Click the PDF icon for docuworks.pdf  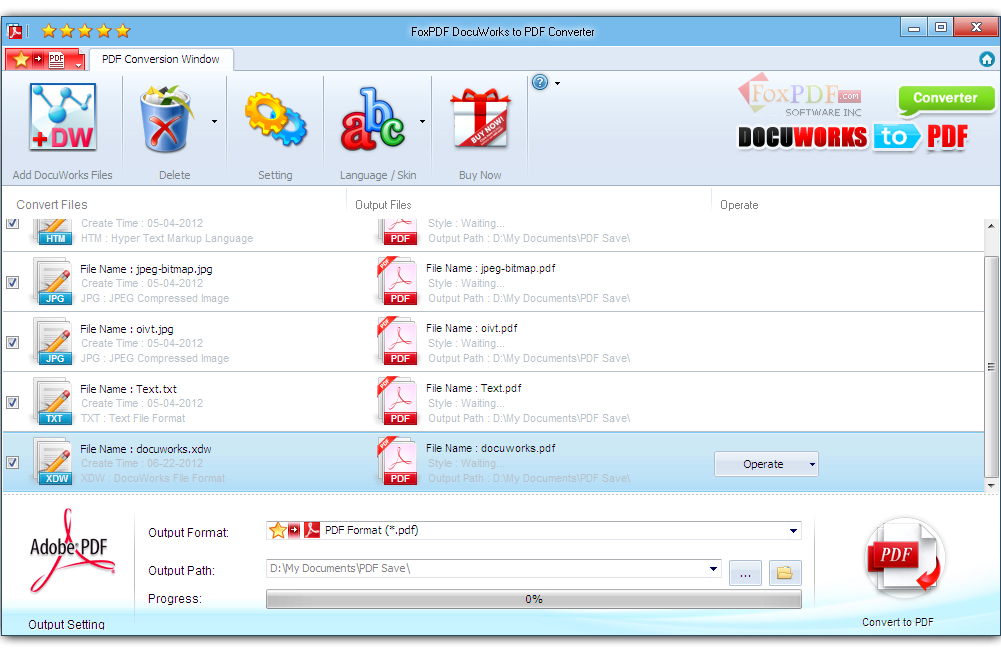coord(398,461)
